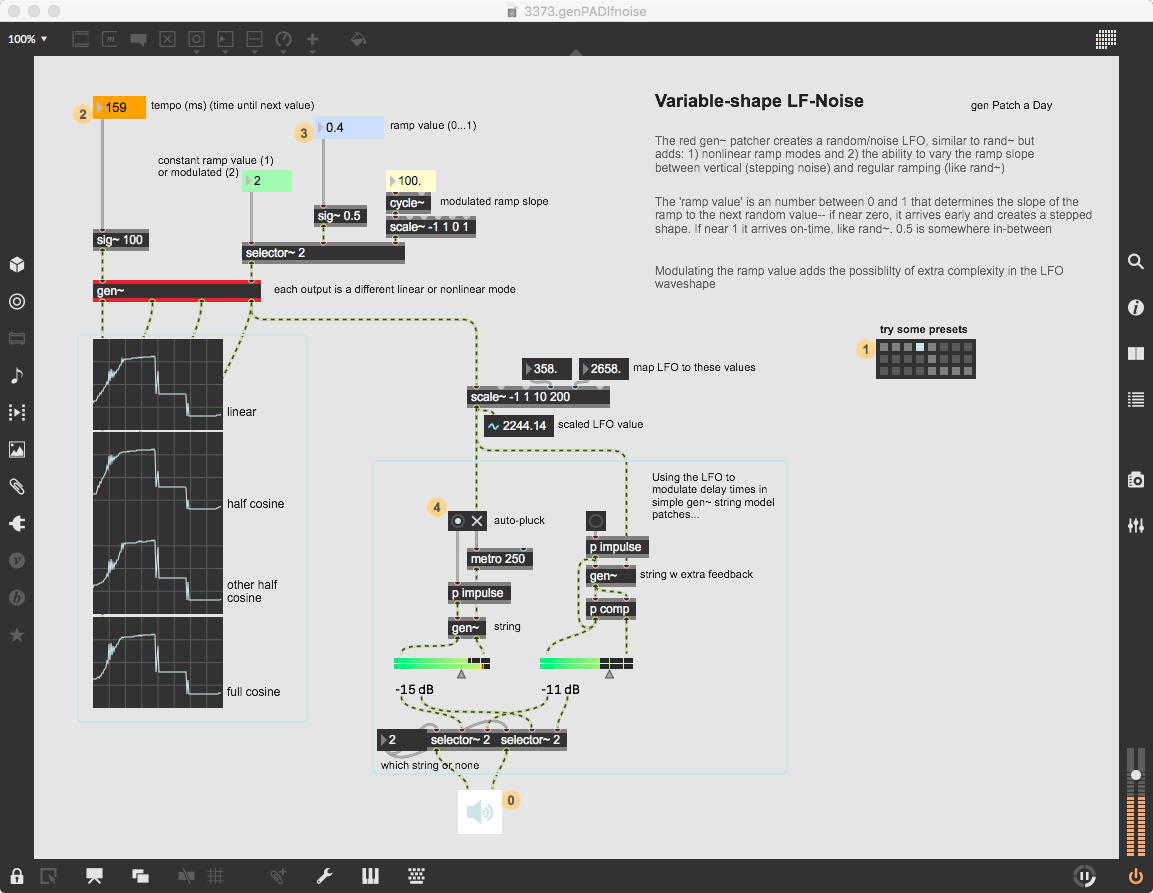The height and width of the screenshot is (893, 1153).
Task: Toggle the grid icon in bottom toolbar
Action: 215,876
